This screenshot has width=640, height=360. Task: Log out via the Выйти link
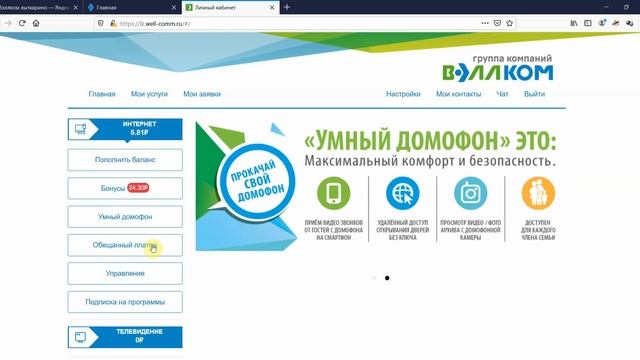(534, 94)
